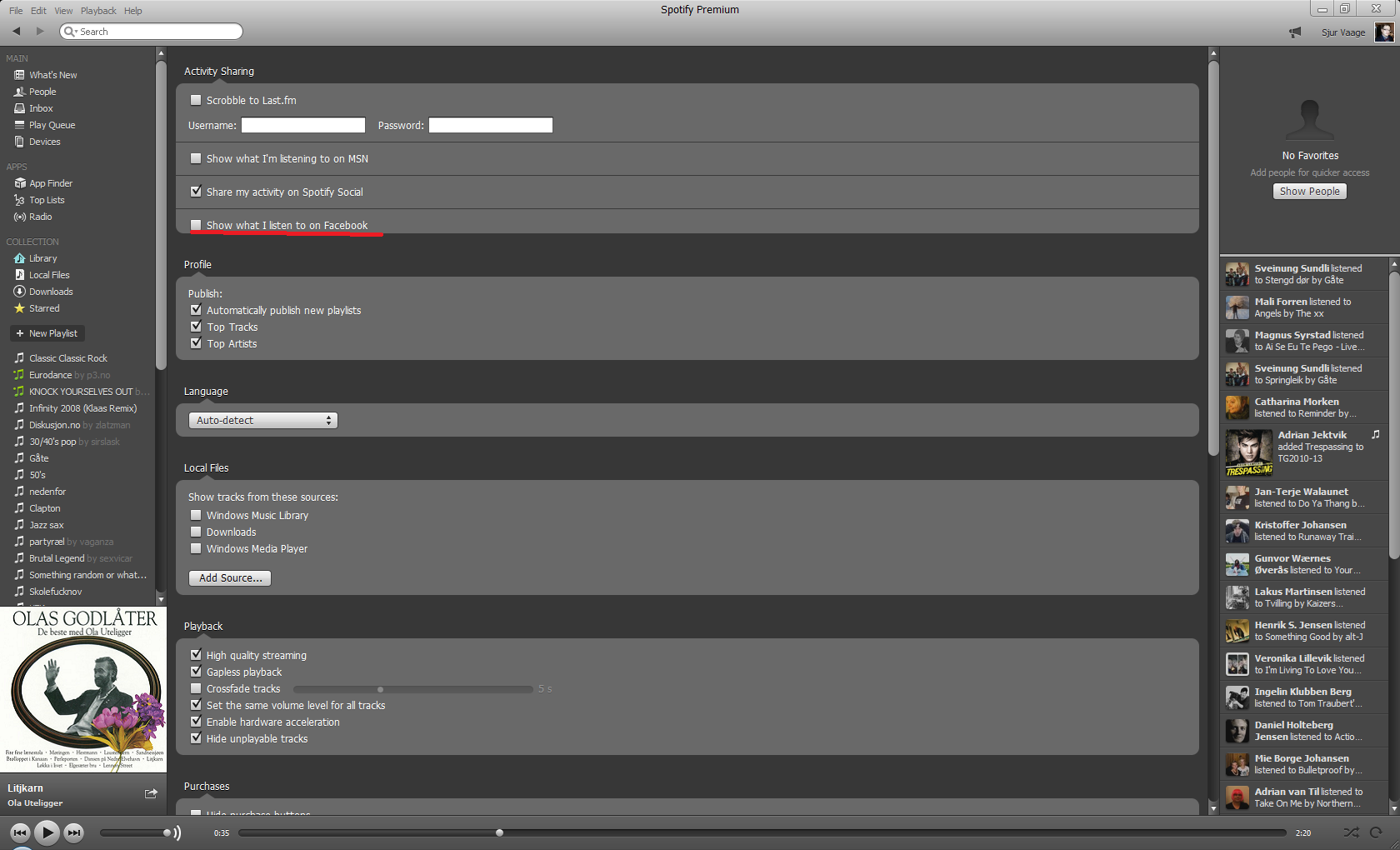Toggle shuffle mode

[x=1351, y=832]
